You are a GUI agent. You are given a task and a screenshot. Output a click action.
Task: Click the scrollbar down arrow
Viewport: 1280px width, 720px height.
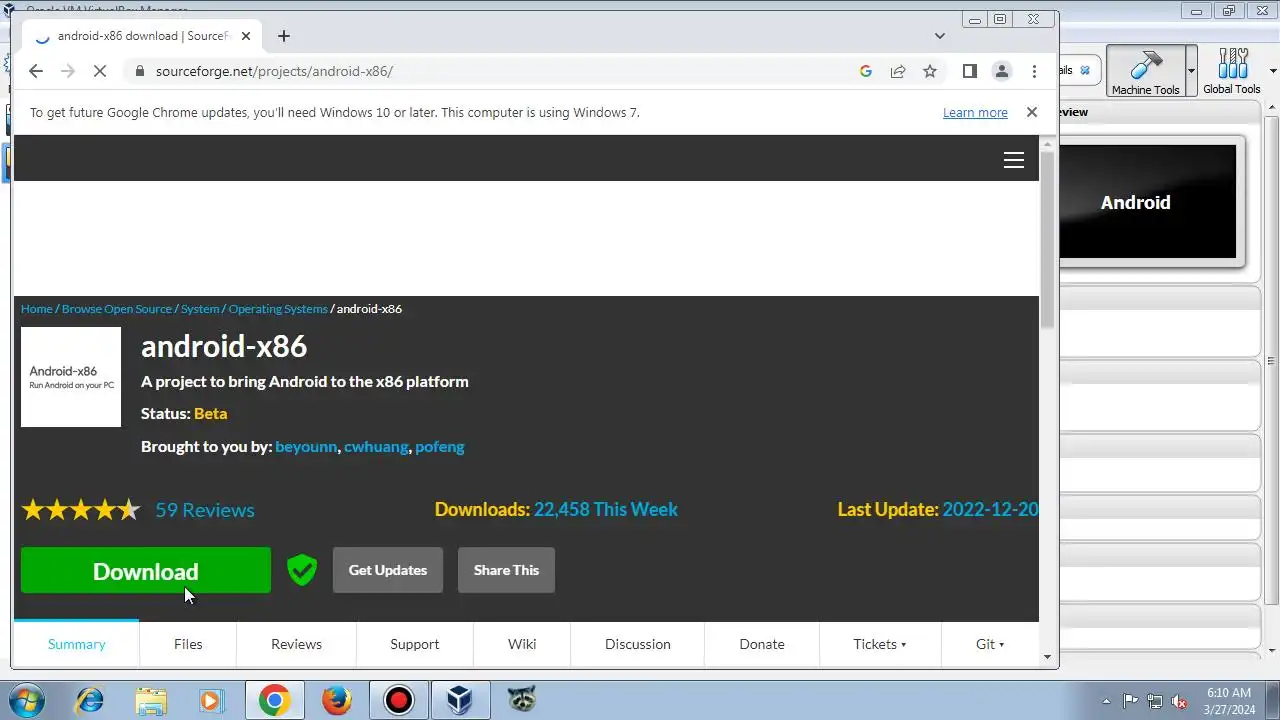pyautogui.click(x=1048, y=657)
